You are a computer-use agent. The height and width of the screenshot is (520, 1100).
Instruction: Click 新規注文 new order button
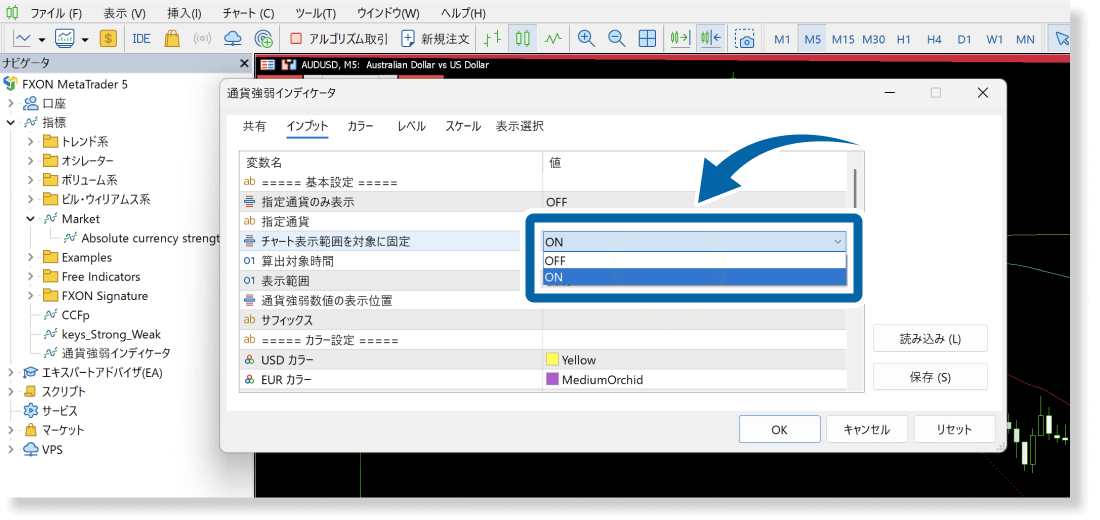[435, 39]
